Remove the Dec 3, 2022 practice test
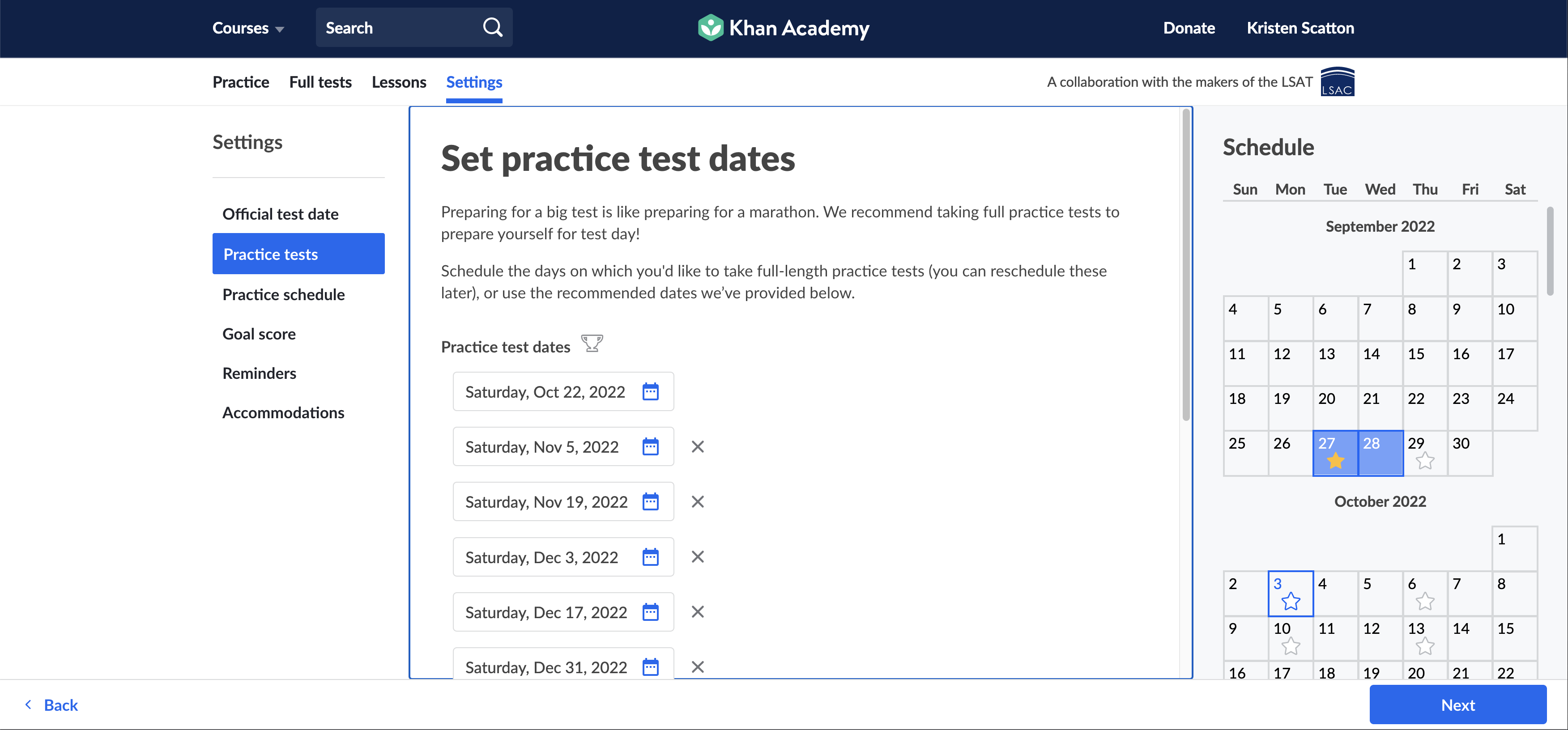 pyautogui.click(x=698, y=557)
